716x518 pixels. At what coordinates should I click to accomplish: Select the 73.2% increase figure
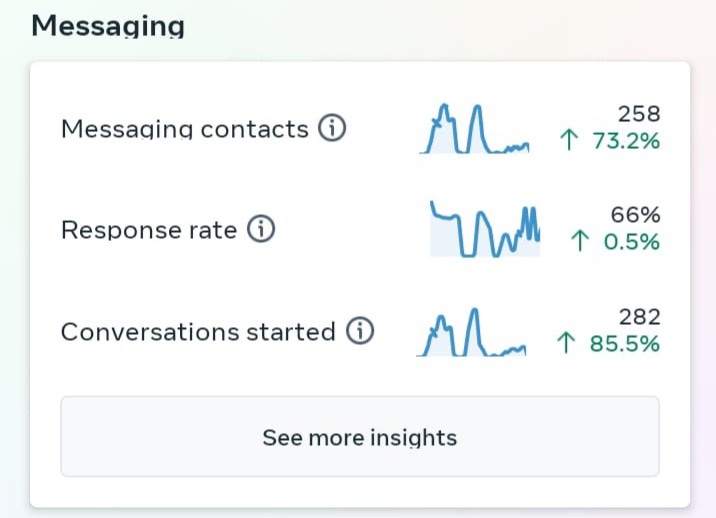point(626,142)
